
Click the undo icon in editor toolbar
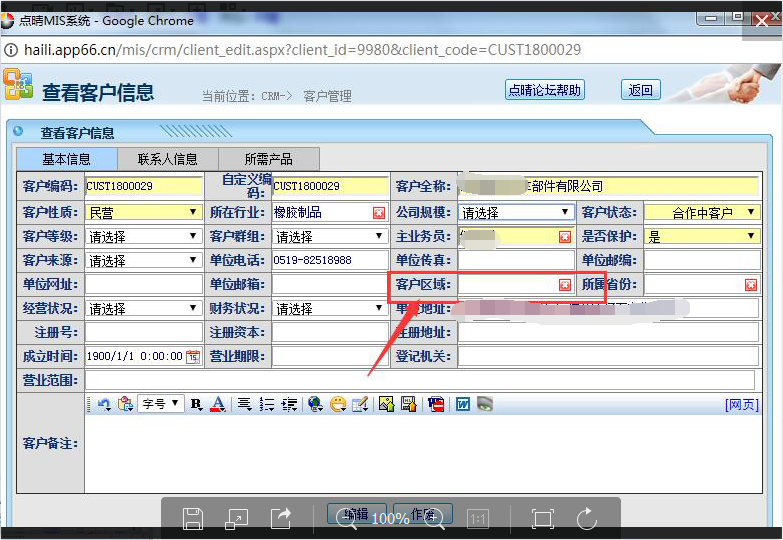(x=104, y=404)
